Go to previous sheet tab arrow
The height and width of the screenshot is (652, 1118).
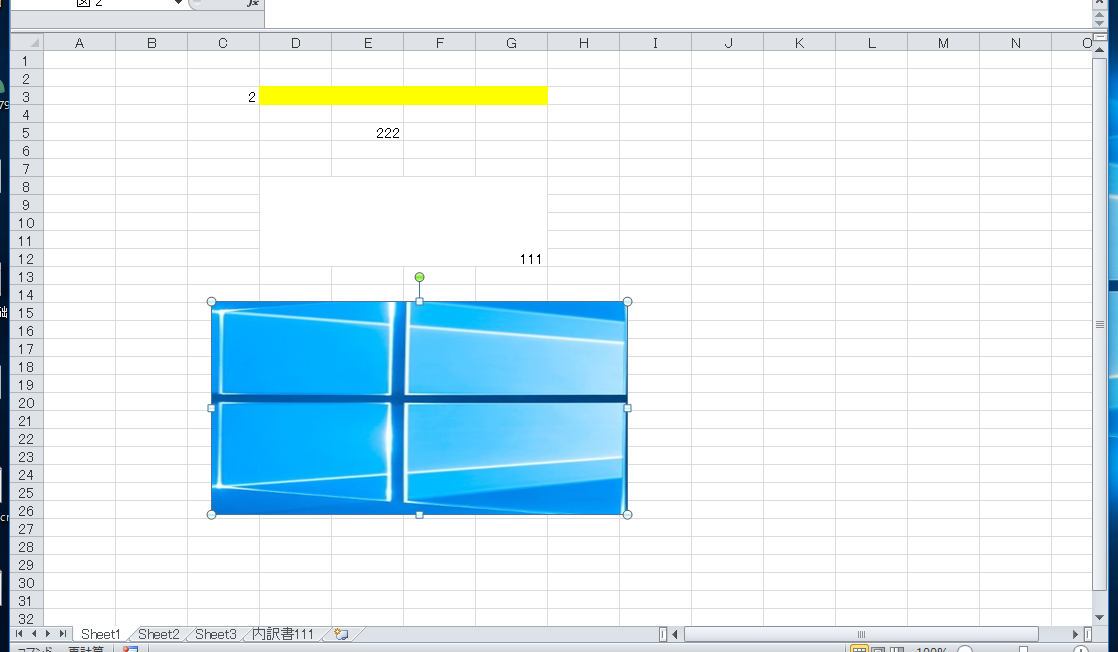pos(34,633)
